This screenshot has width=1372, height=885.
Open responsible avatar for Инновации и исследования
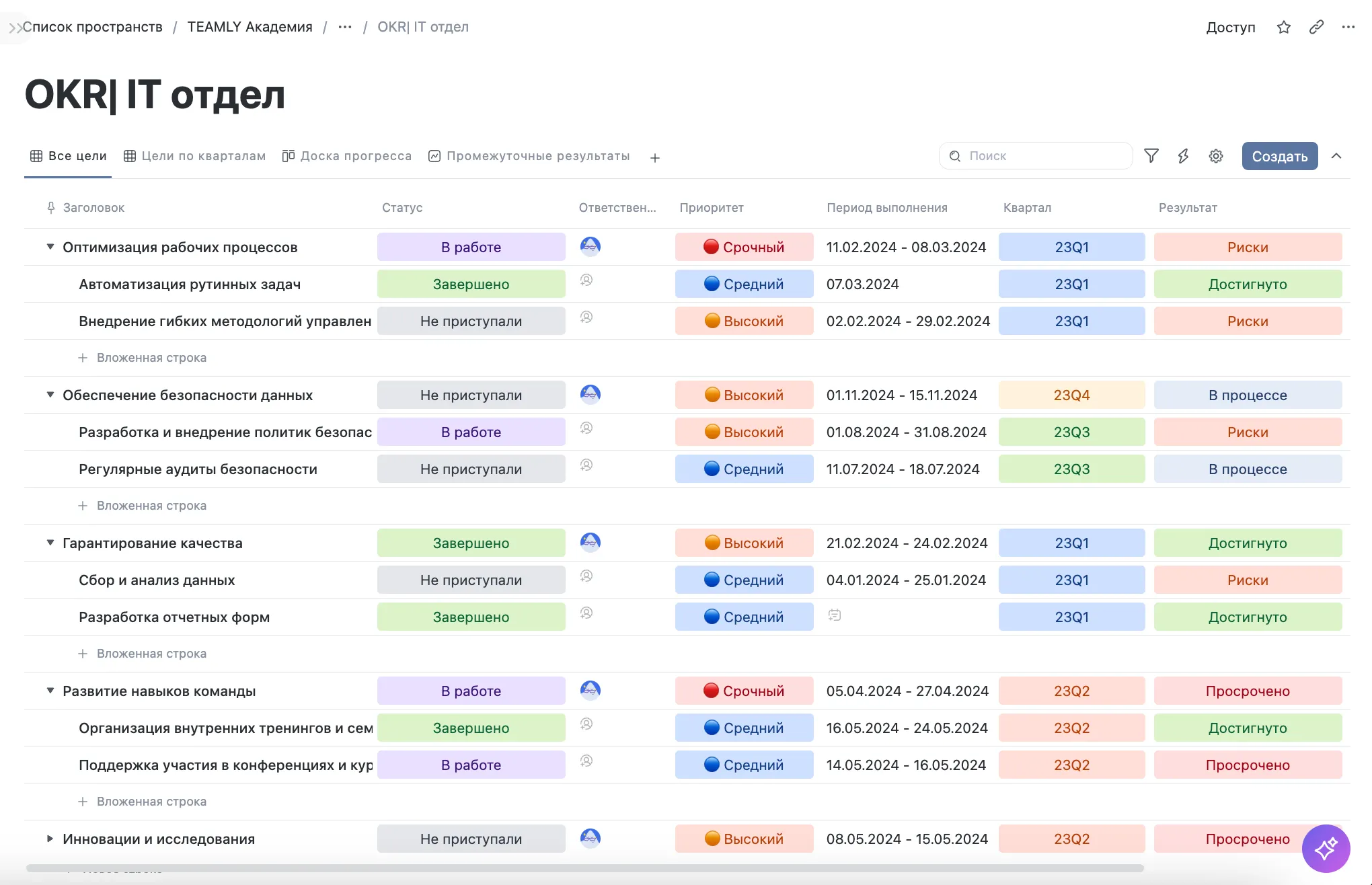coord(590,838)
